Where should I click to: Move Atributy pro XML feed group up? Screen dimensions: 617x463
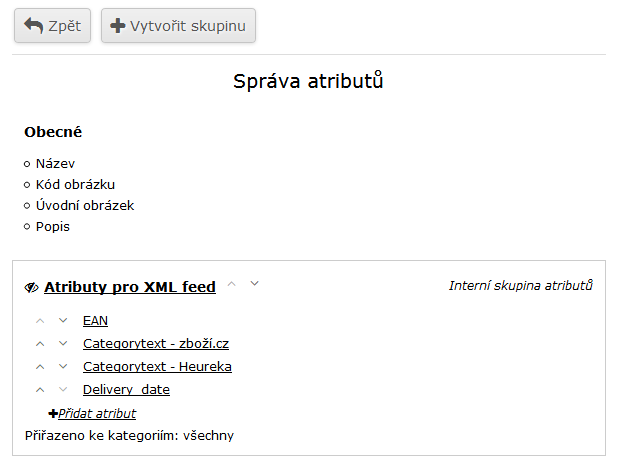click(232, 284)
